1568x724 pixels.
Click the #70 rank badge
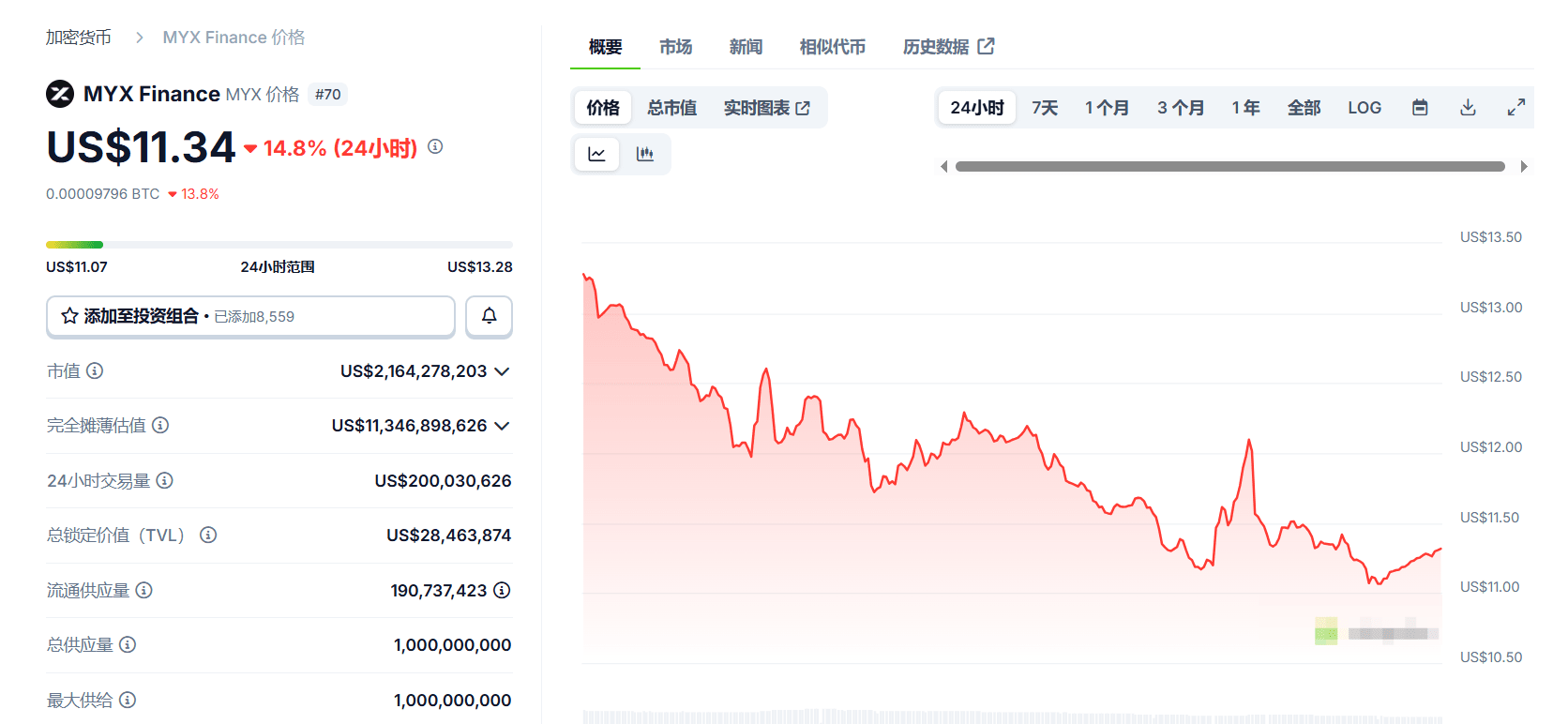click(x=327, y=95)
